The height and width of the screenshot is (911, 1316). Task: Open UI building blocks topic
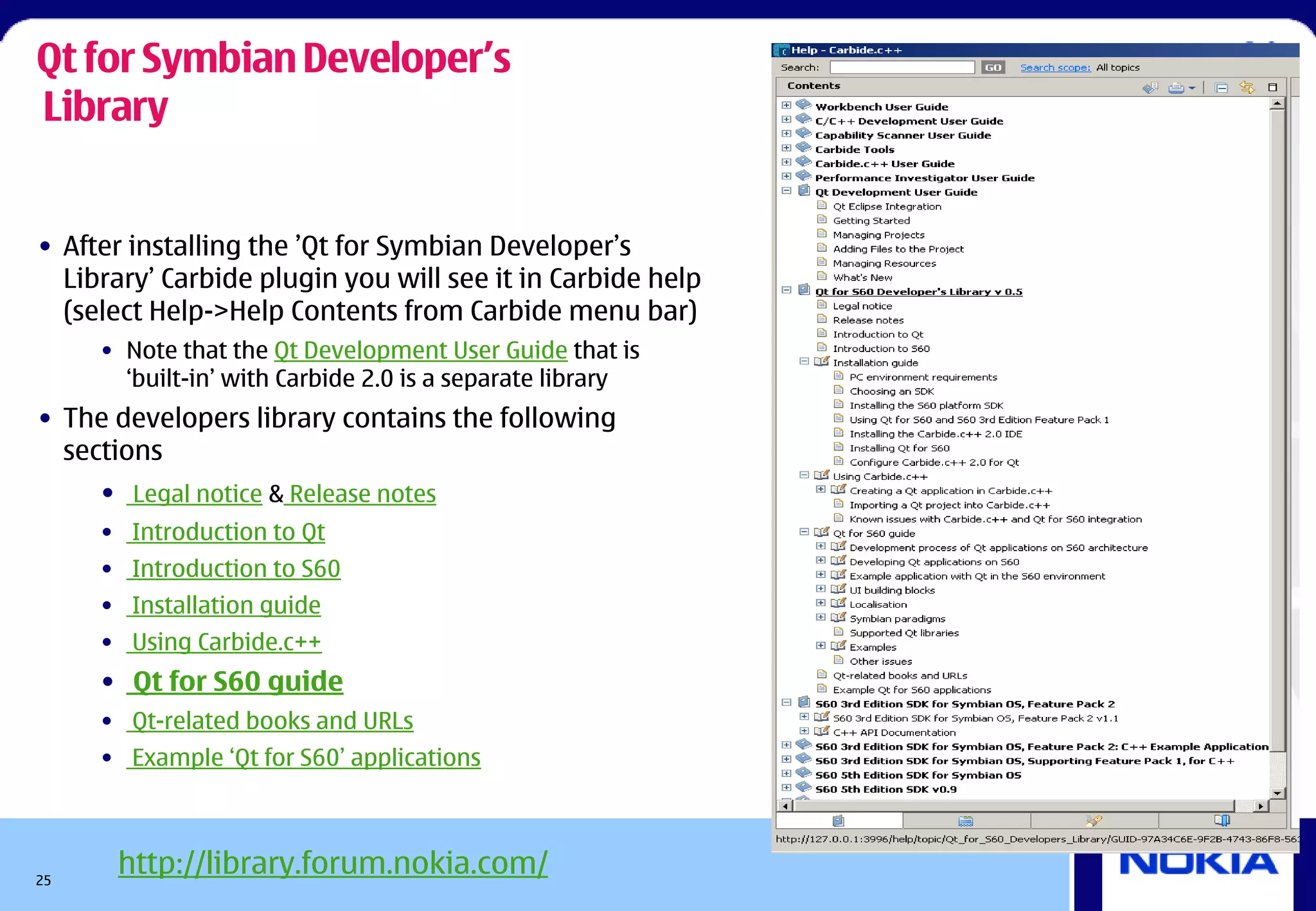pyautogui.click(x=892, y=590)
